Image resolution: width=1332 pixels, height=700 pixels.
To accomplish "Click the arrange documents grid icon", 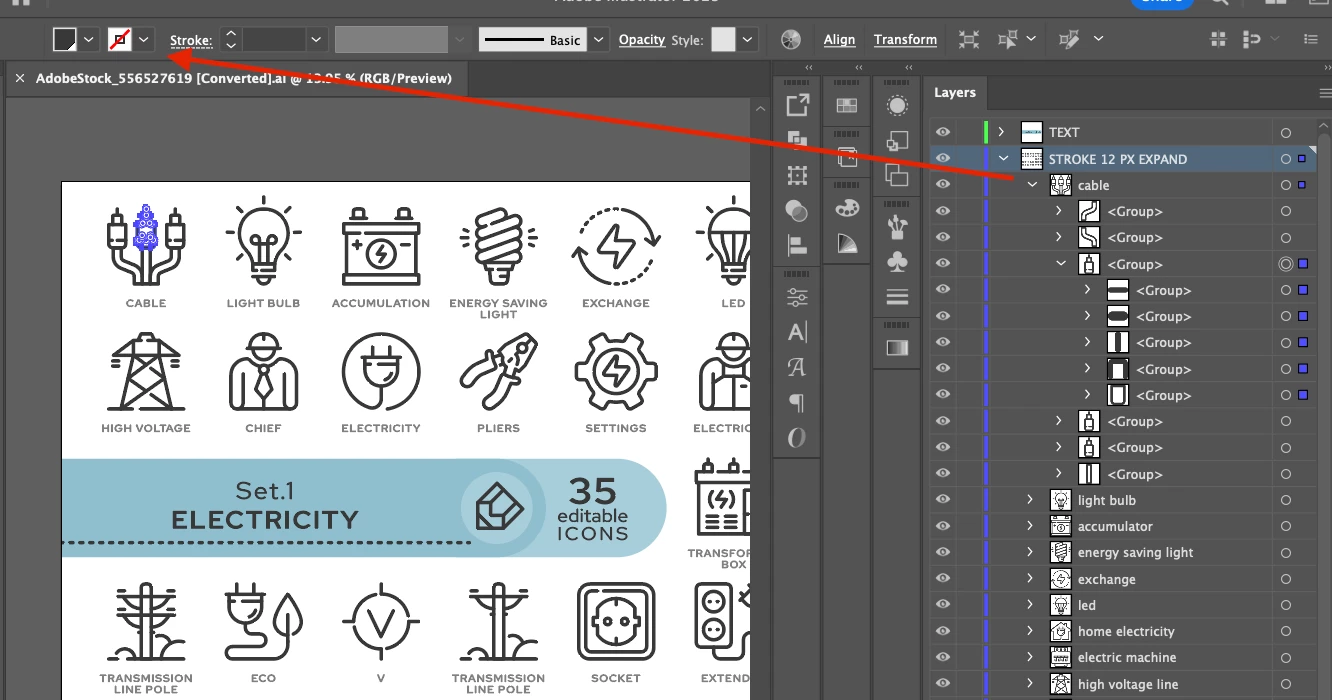I will (x=1218, y=40).
